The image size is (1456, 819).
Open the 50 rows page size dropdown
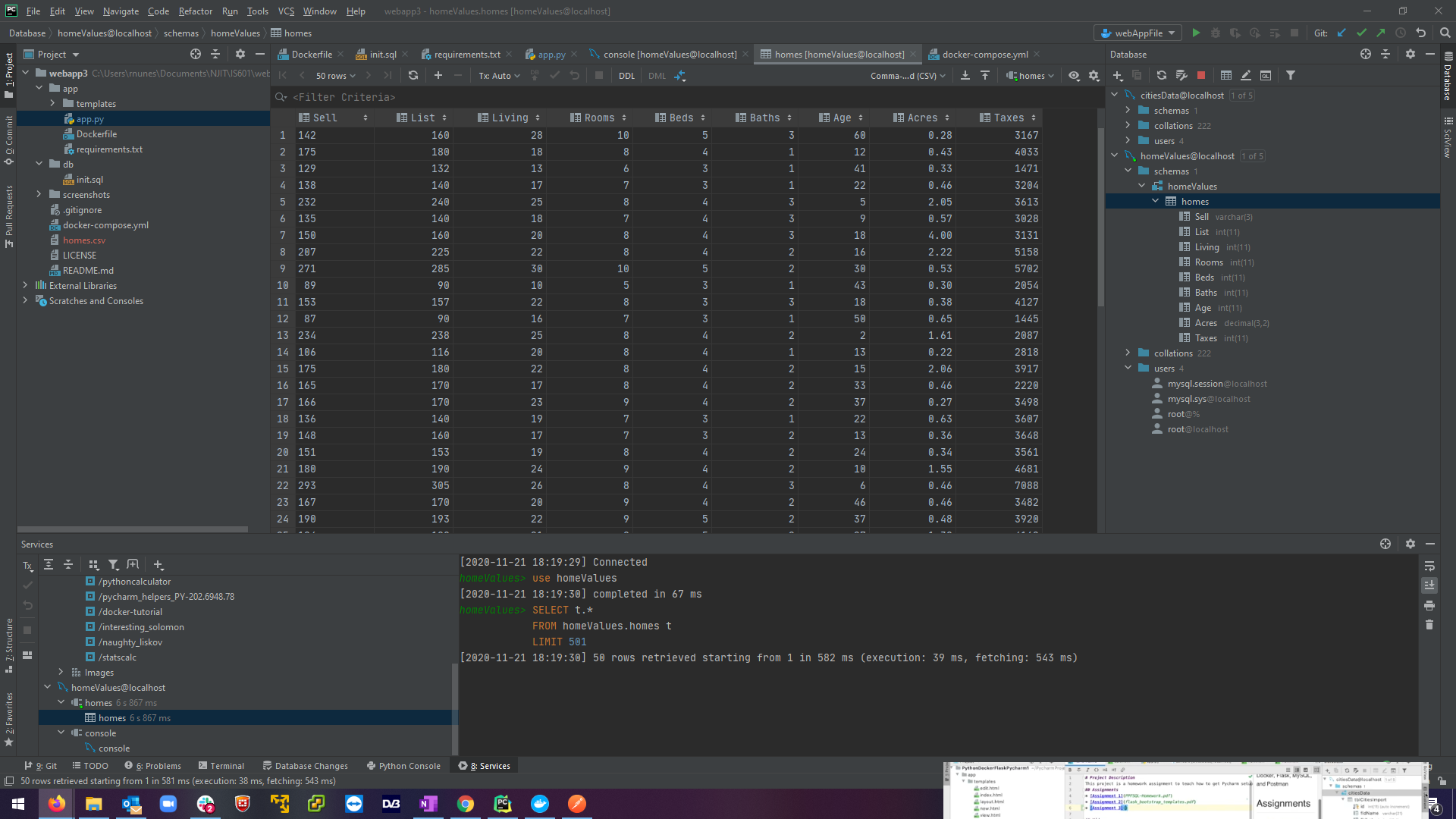[x=335, y=76]
